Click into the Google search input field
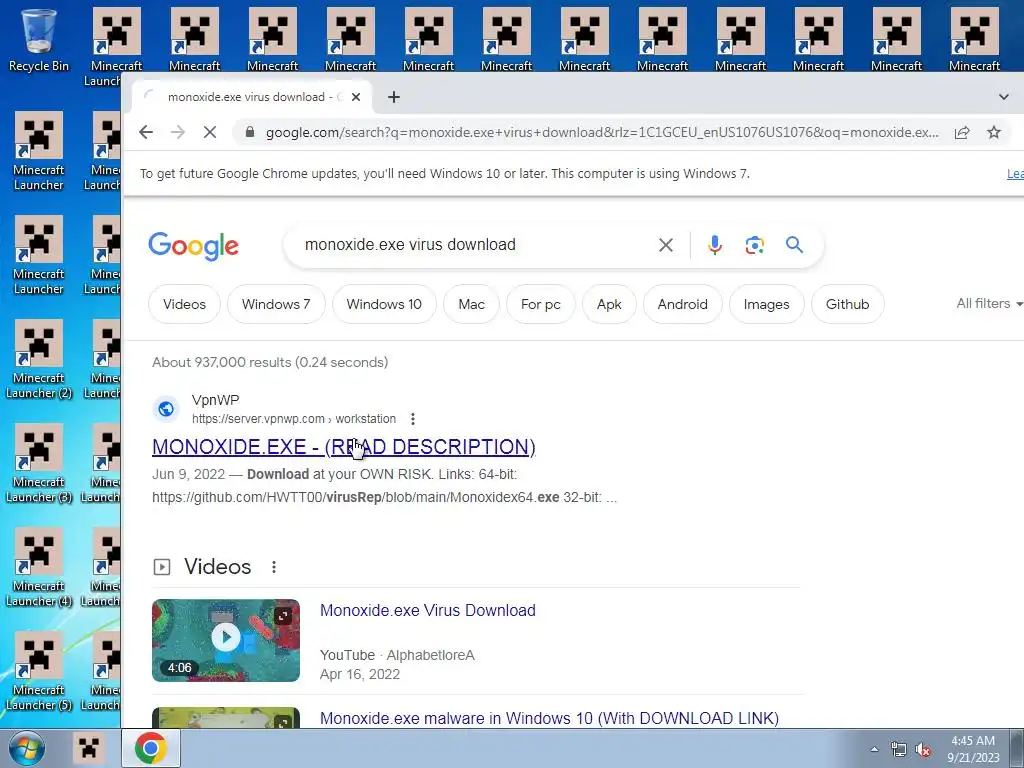1024x768 pixels. (473, 245)
